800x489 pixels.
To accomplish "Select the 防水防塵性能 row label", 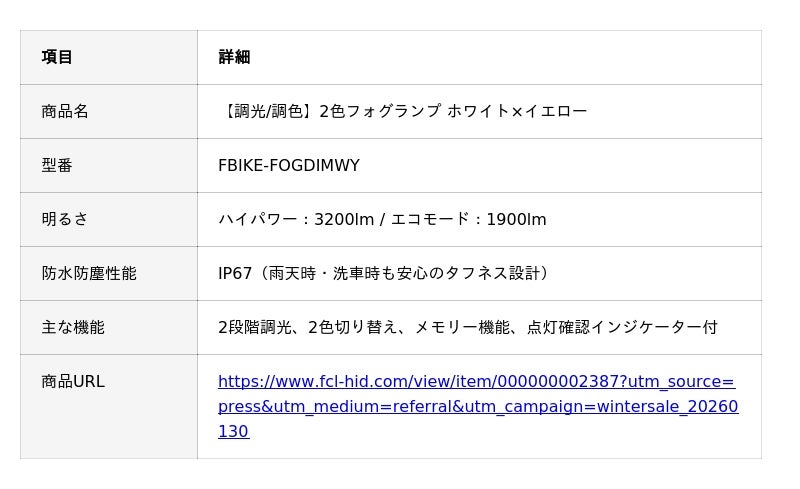I will tap(89, 273).
